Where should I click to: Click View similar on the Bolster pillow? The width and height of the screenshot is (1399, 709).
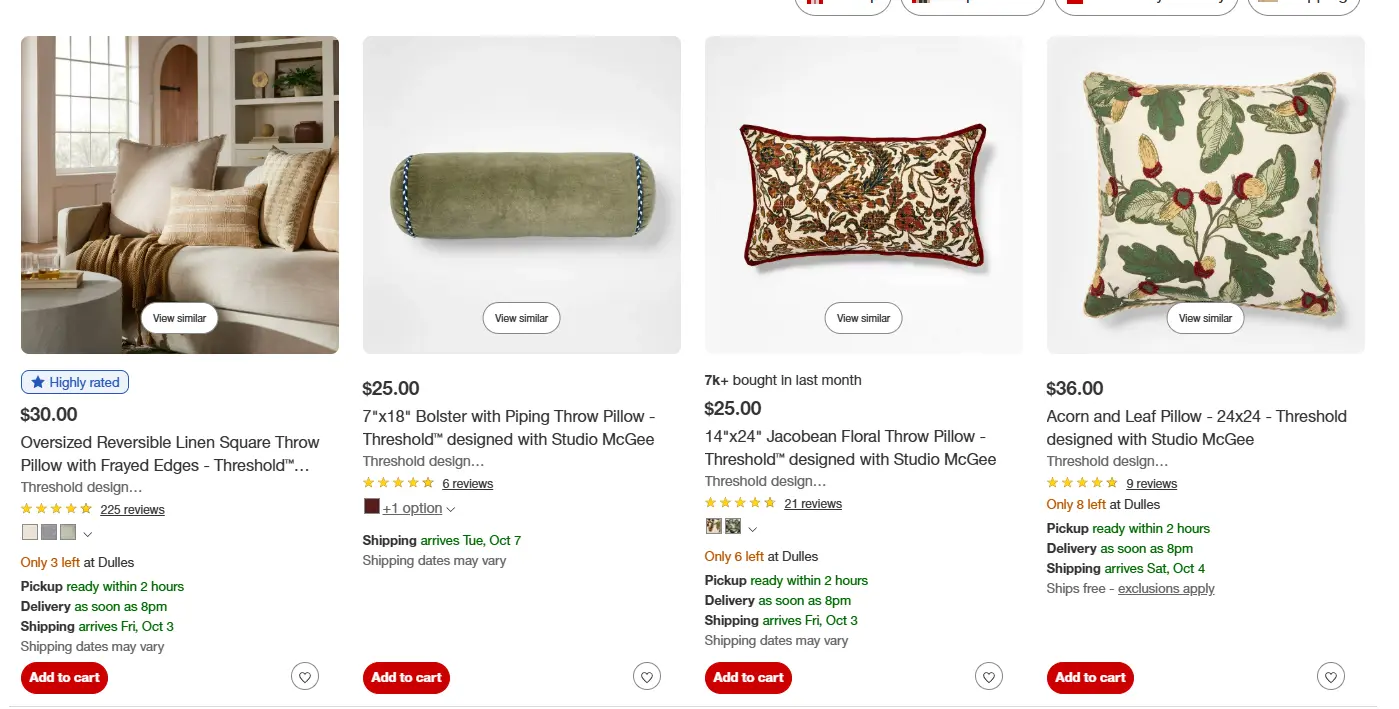click(521, 317)
